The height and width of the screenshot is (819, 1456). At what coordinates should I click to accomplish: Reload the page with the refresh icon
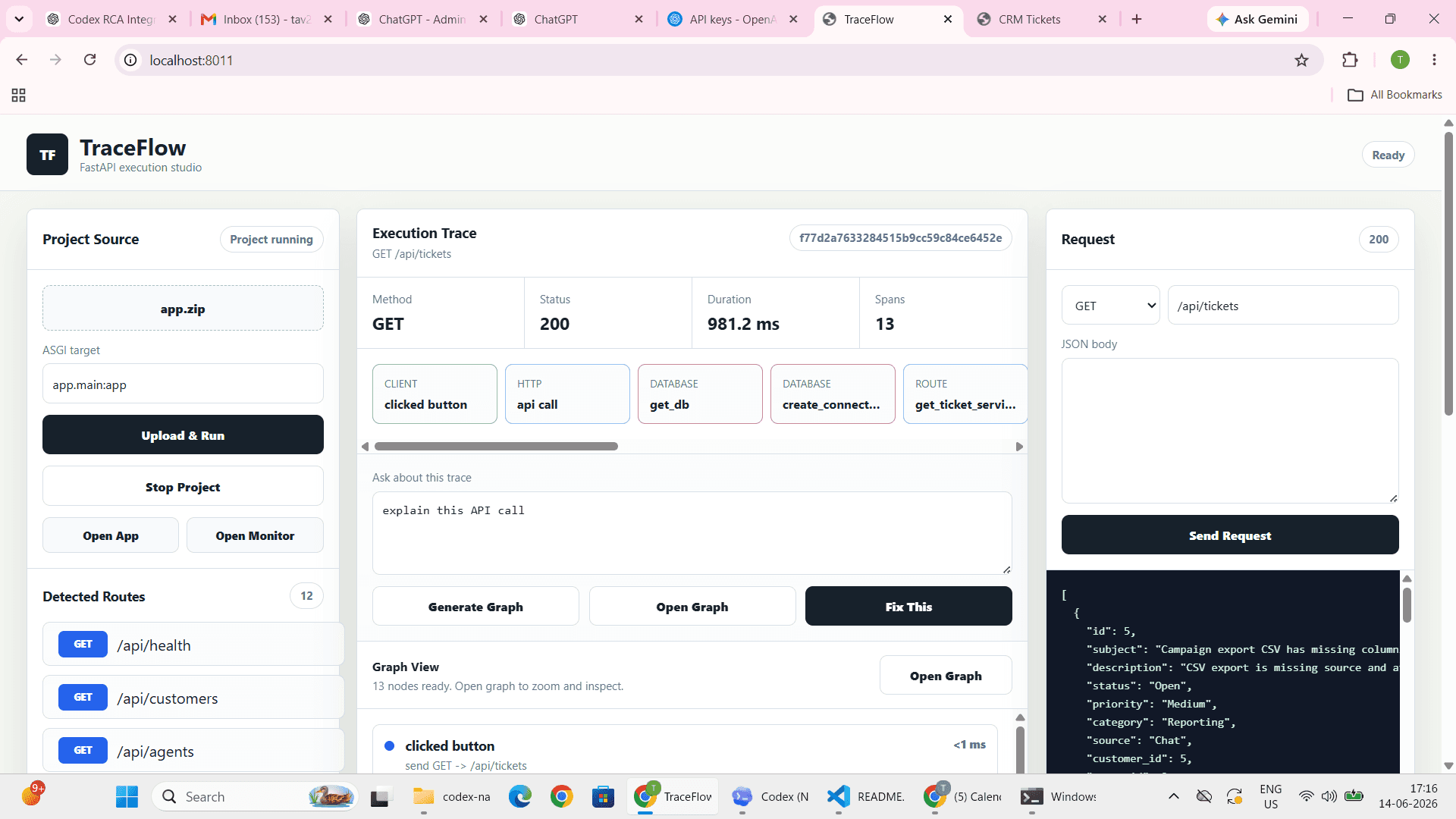[89, 60]
